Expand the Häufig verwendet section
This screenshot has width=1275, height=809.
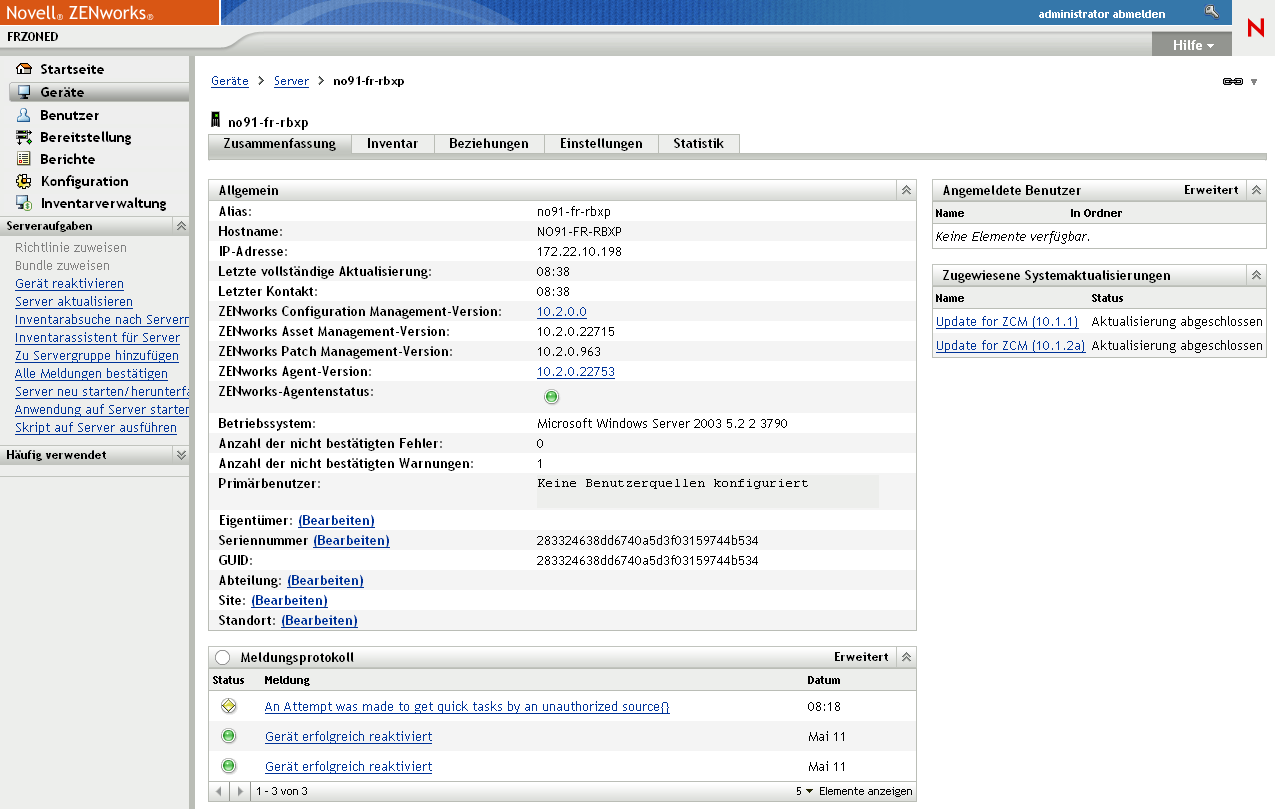point(181,455)
